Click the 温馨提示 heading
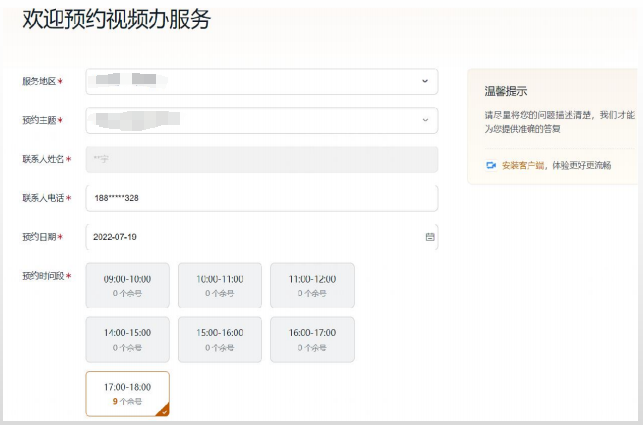This screenshot has height=425, width=643. (506, 91)
